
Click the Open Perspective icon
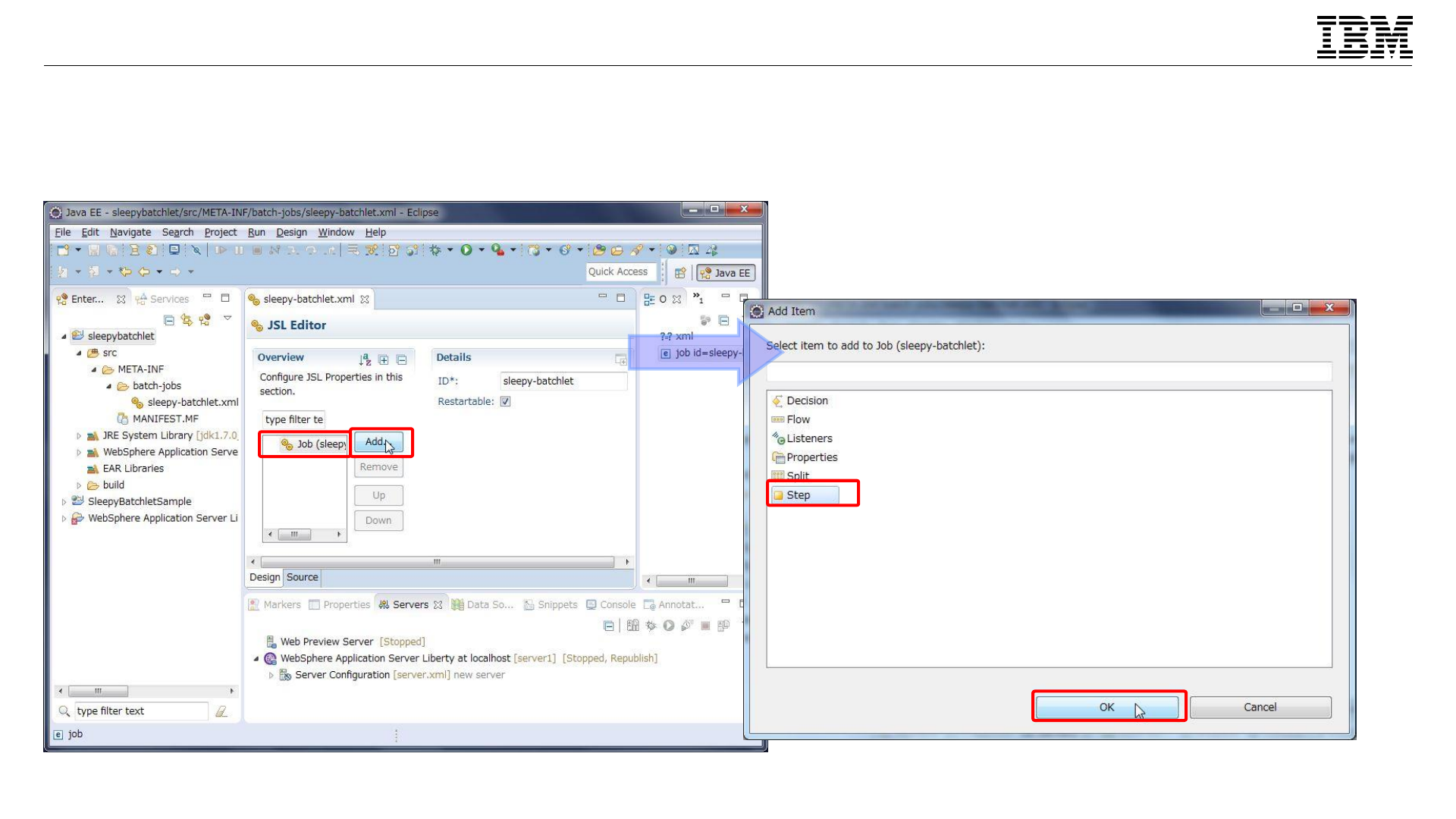pyautogui.click(x=680, y=273)
